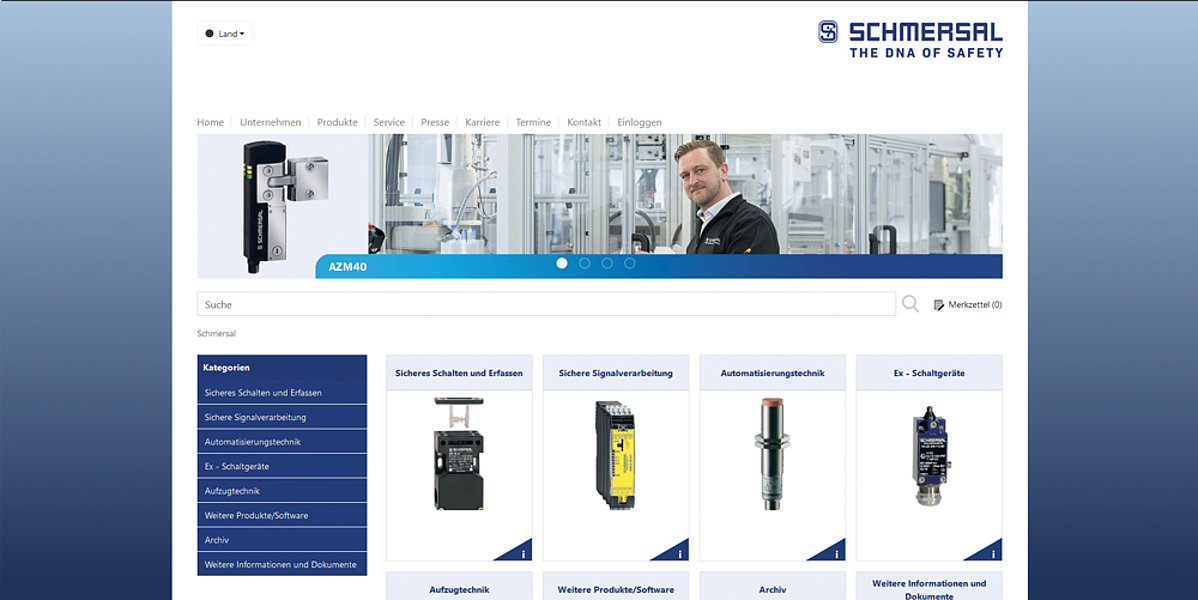Image resolution: width=1198 pixels, height=600 pixels.
Task: Click the blue Ex position switch image
Action: tap(929, 456)
